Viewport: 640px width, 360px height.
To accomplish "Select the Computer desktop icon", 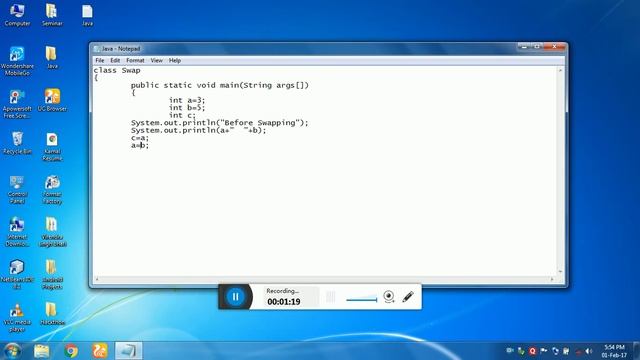I will 17,15.
